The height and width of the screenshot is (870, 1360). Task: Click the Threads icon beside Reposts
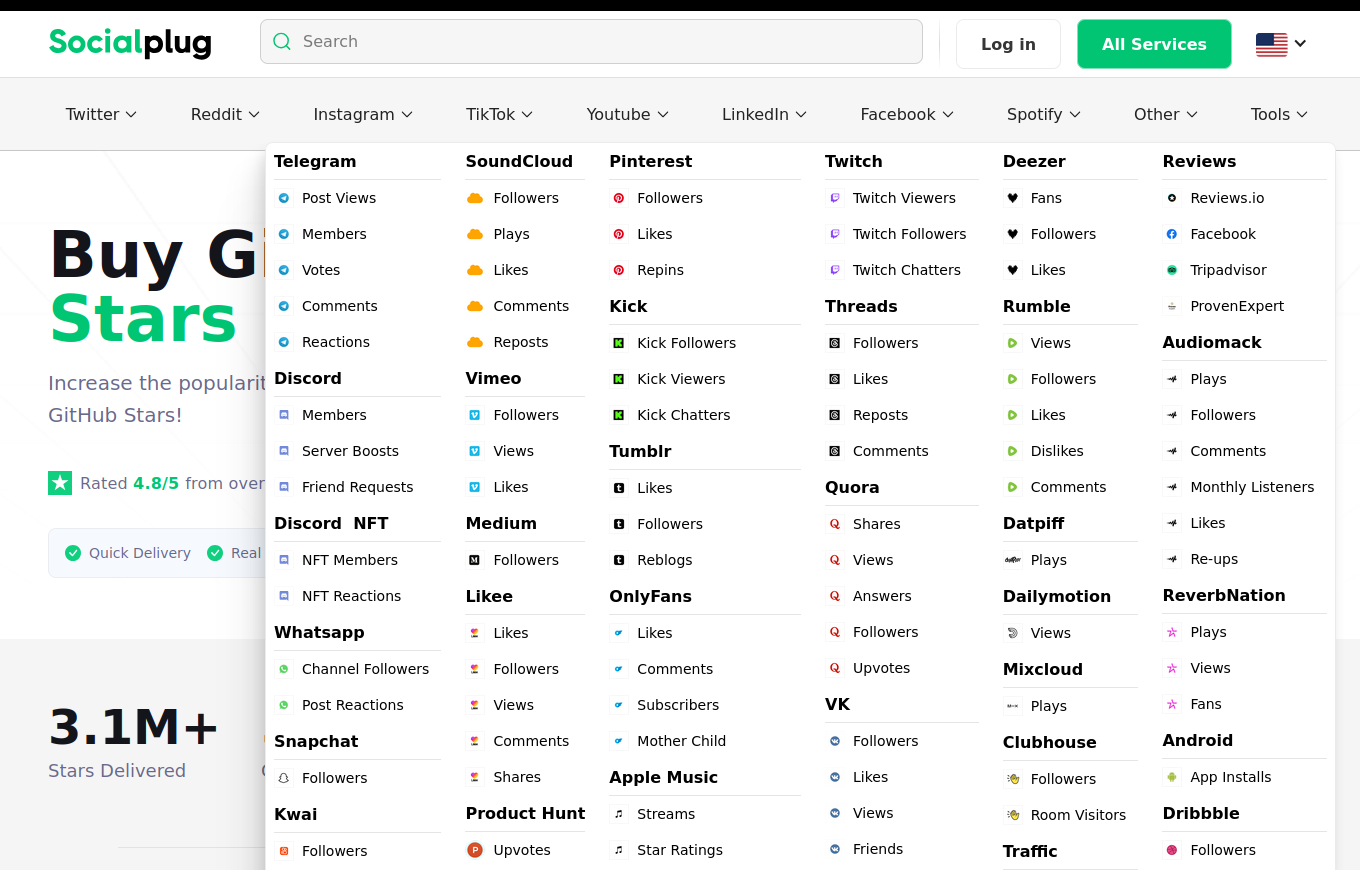pyautogui.click(x=835, y=415)
